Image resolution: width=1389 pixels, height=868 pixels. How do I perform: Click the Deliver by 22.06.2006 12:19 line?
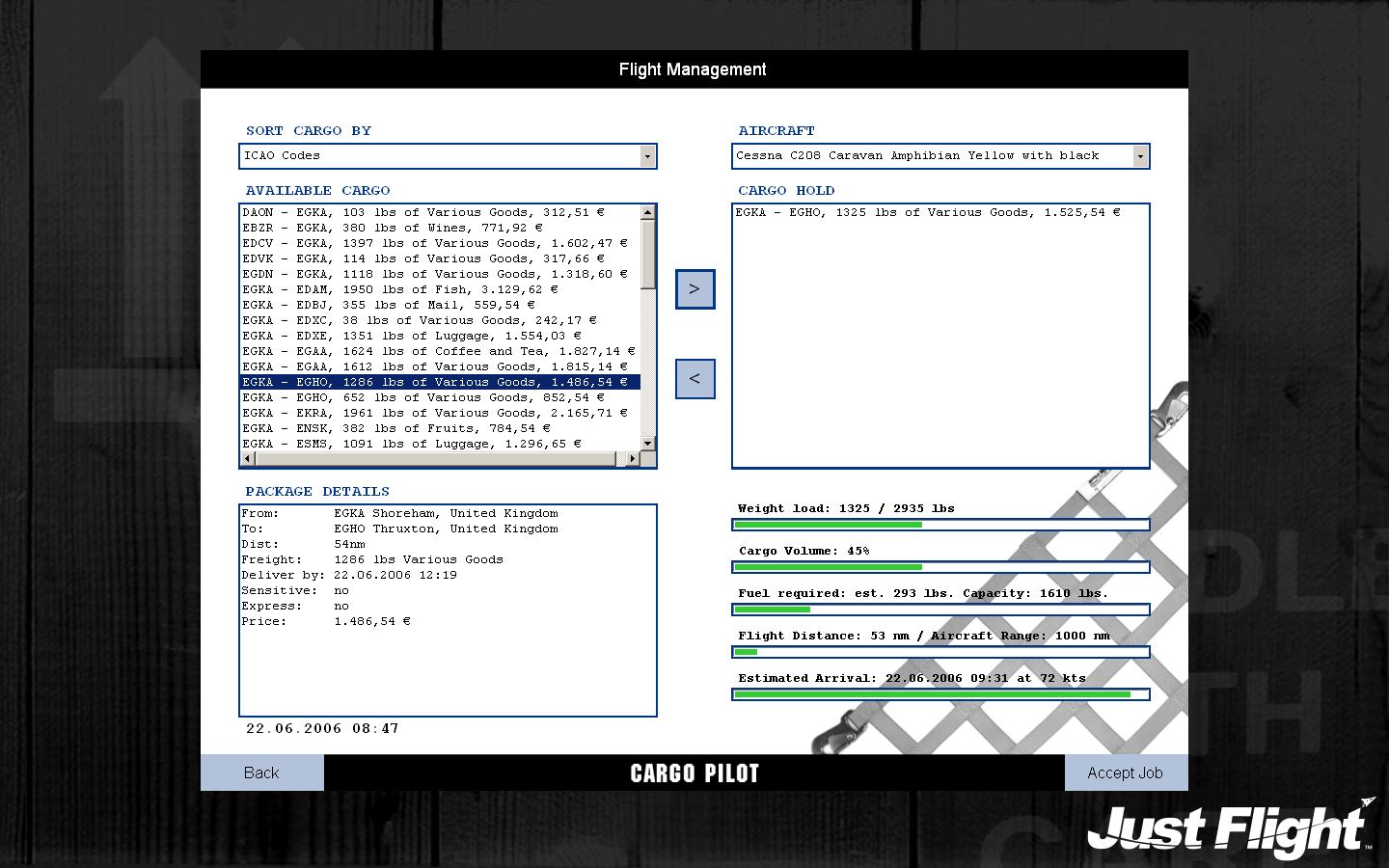pos(349,575)
